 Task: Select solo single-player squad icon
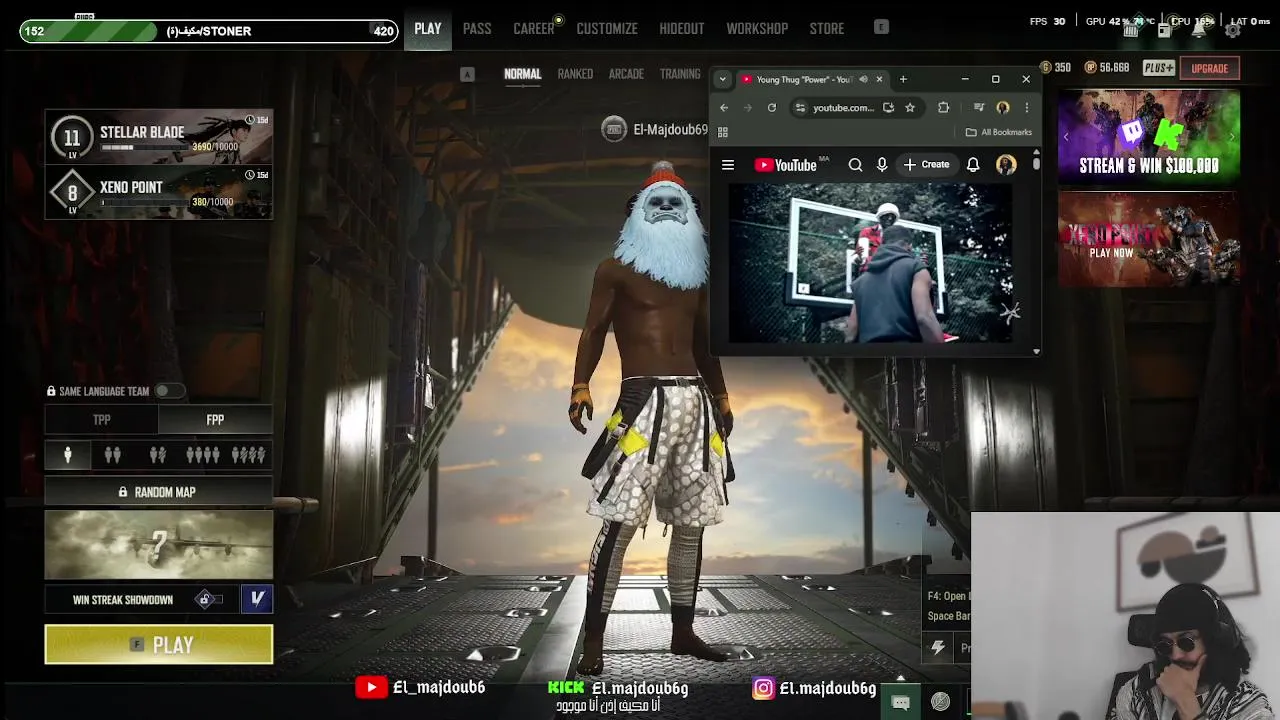pos(68,455)
